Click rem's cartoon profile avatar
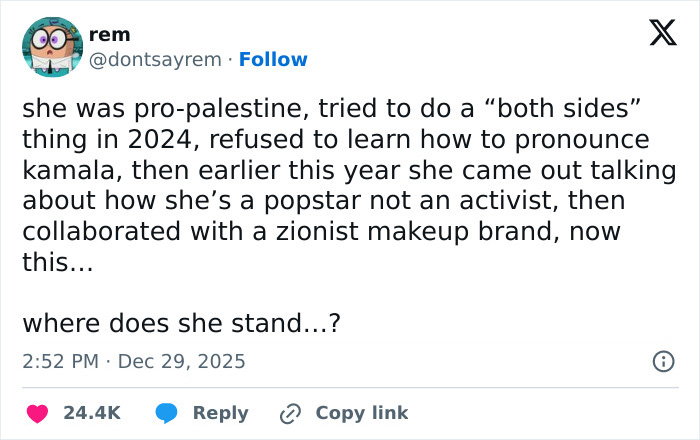 [50, 46]
